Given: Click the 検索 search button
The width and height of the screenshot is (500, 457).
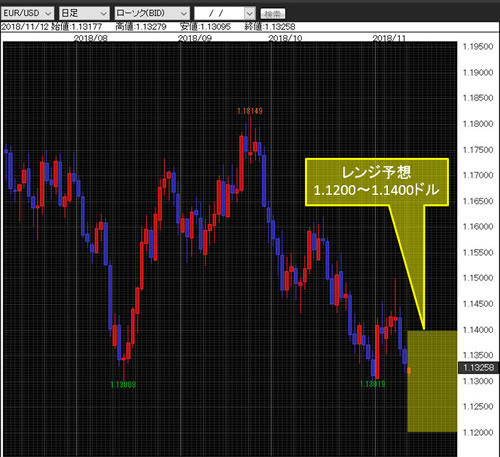Looking at the screenshot, I should (273, 14).
